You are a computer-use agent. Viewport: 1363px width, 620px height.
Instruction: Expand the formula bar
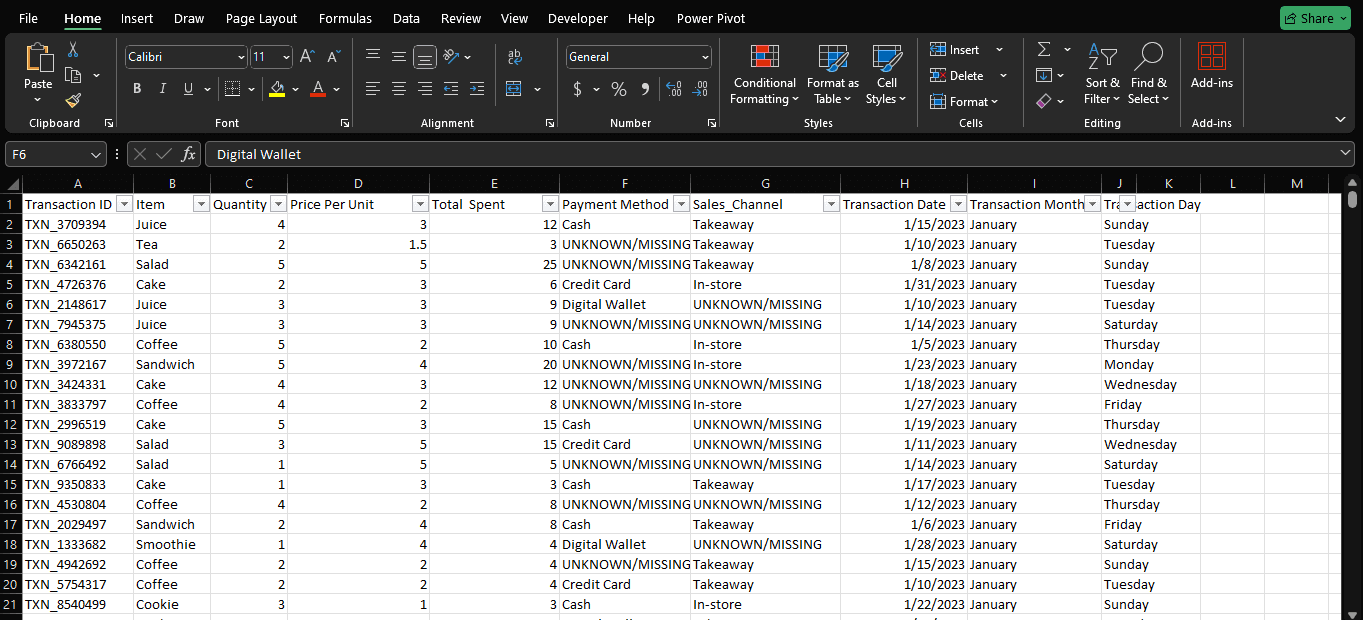[x=1346, y=153]
